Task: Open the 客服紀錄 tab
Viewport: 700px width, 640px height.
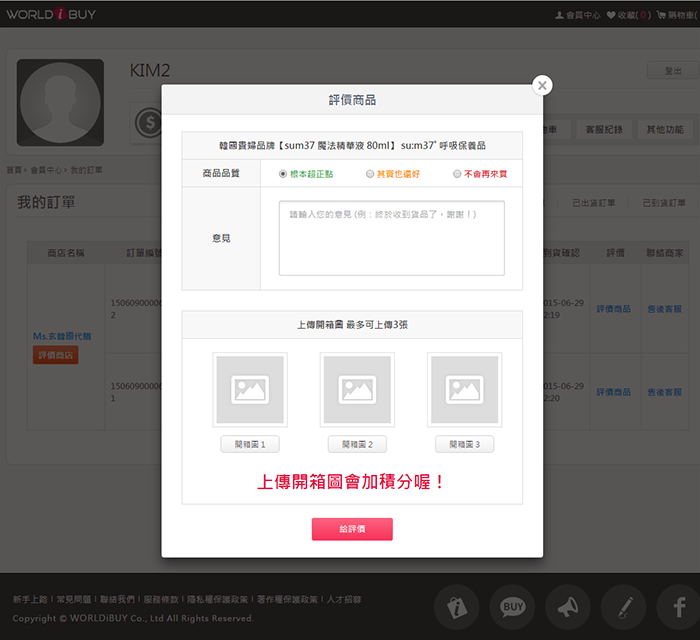Action: click(x=604, y=129)
